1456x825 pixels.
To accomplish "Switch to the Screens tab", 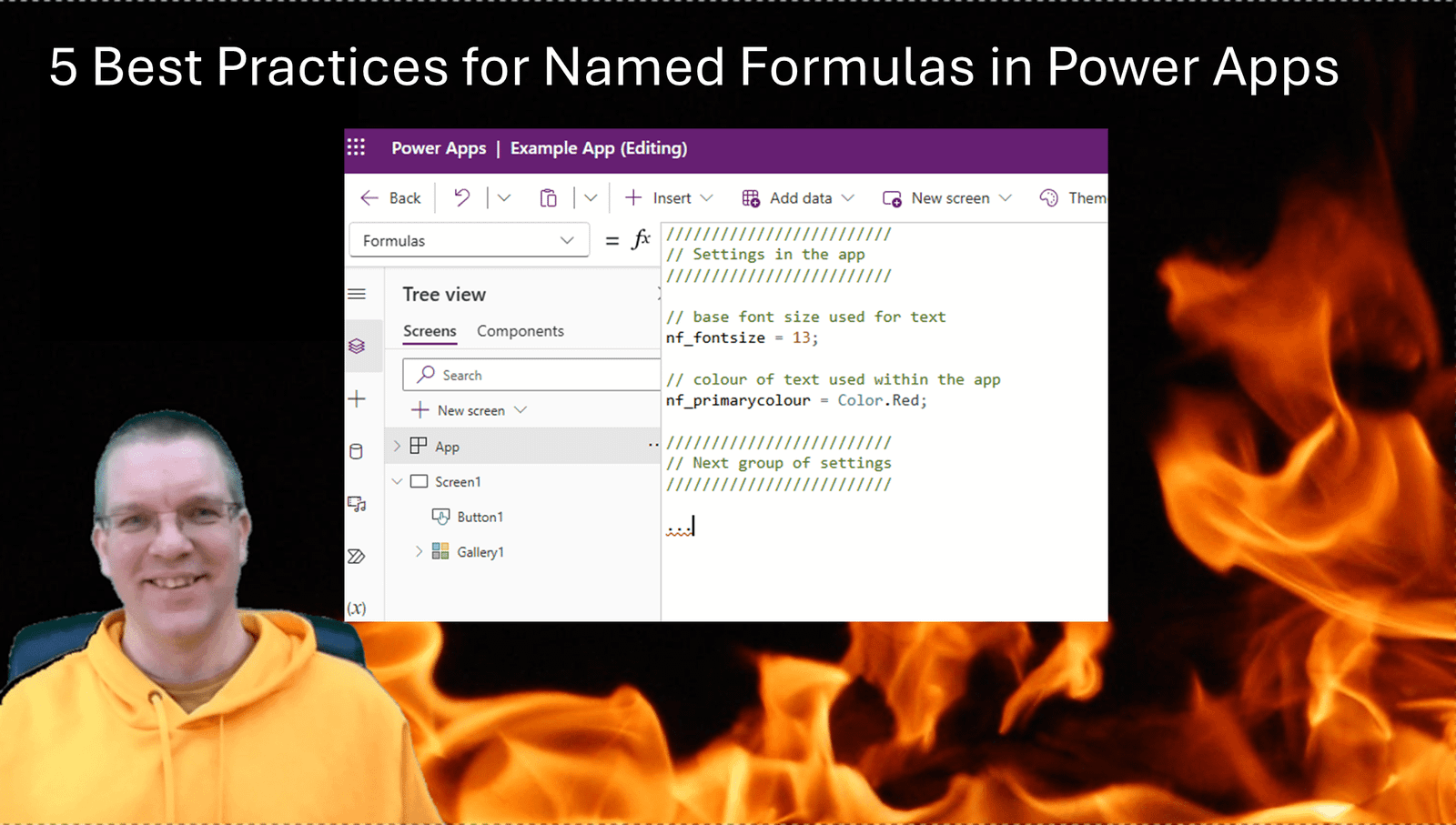I will click(430, 331).
